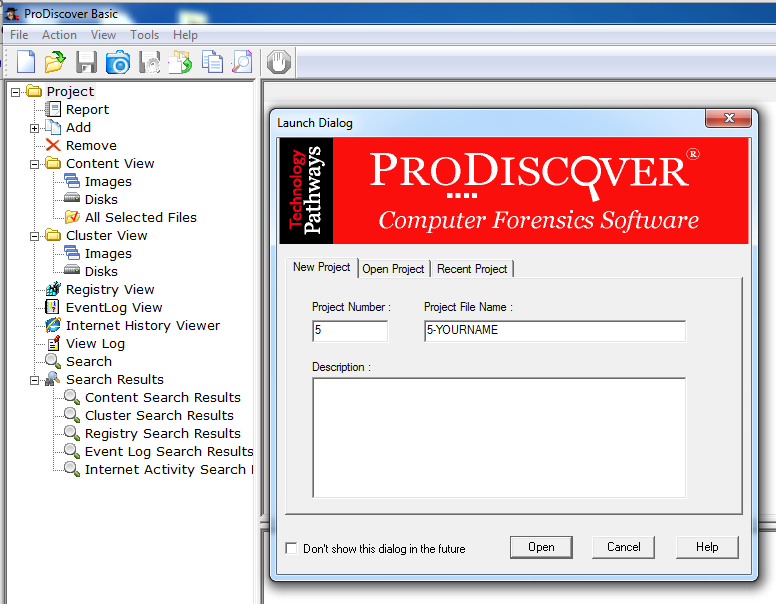Click the Cancel button in Launch Dialog
Viewport: 776px width, 604px height.
point(624,547)
